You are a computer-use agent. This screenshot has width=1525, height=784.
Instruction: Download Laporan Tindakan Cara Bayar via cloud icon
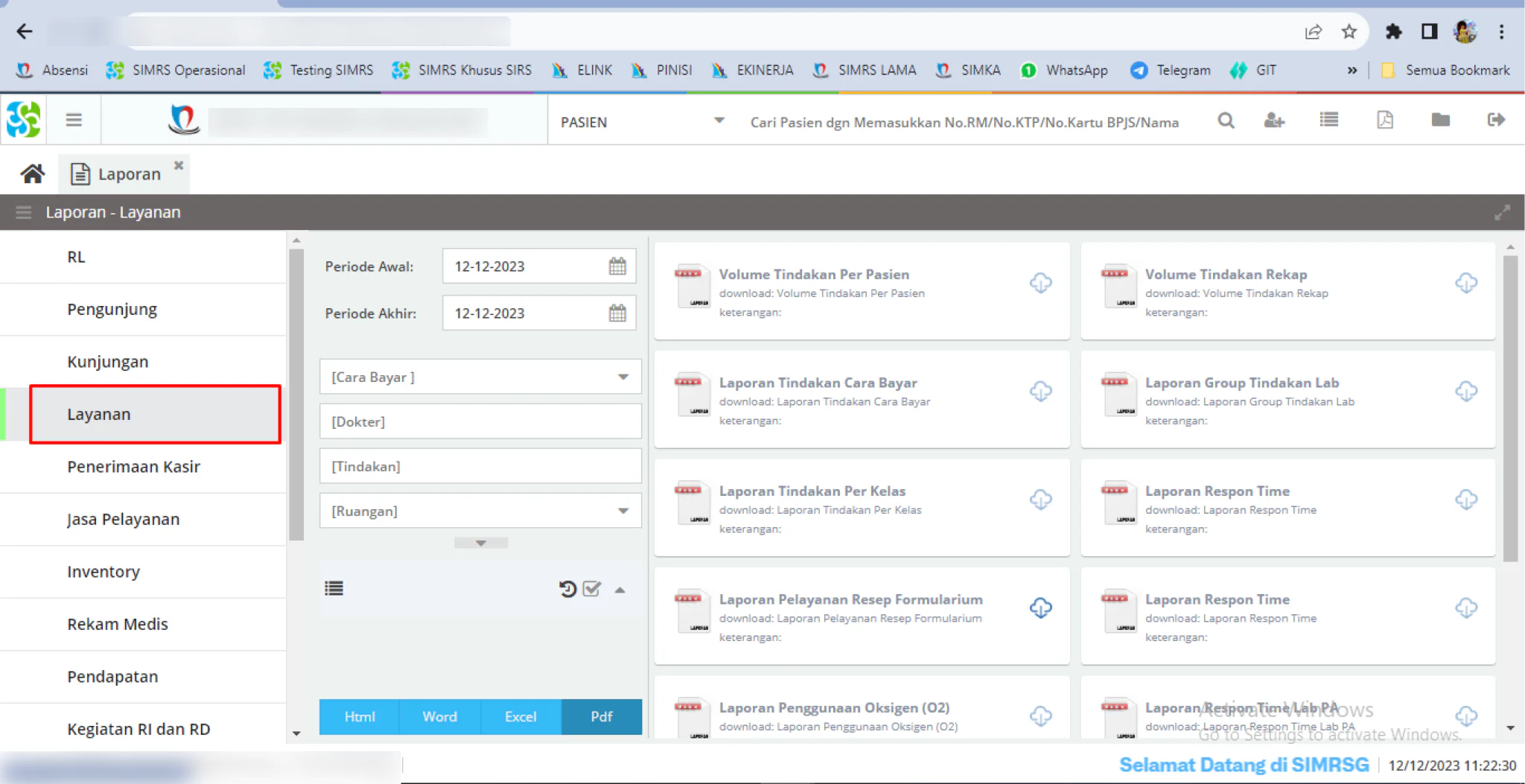click(1040, 391)
